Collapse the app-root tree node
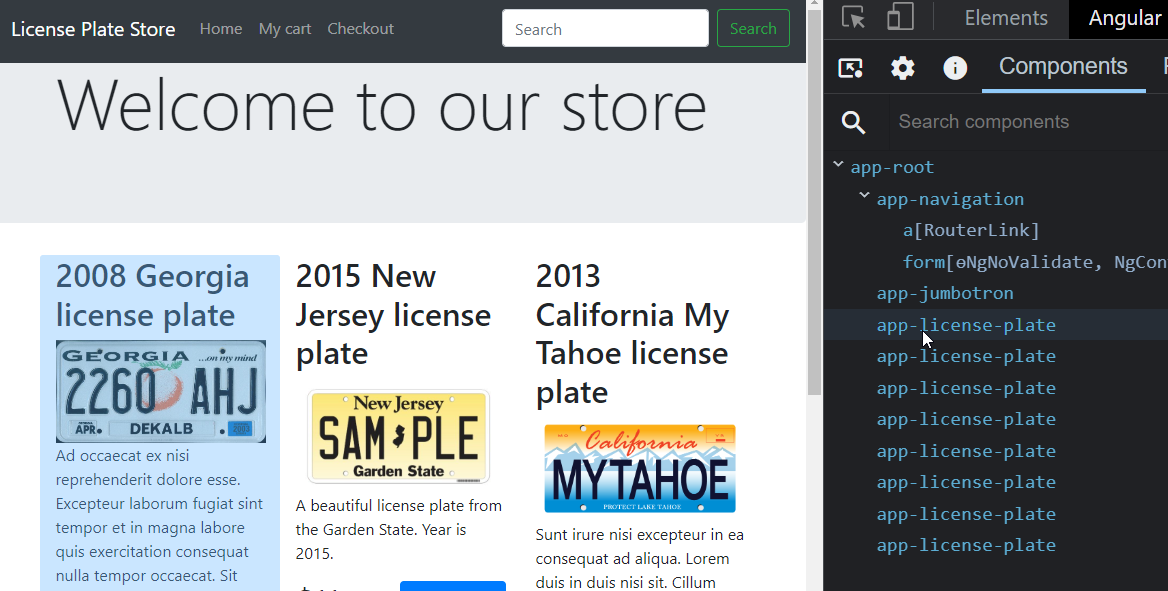1168x591 pixels. [839, 165]
